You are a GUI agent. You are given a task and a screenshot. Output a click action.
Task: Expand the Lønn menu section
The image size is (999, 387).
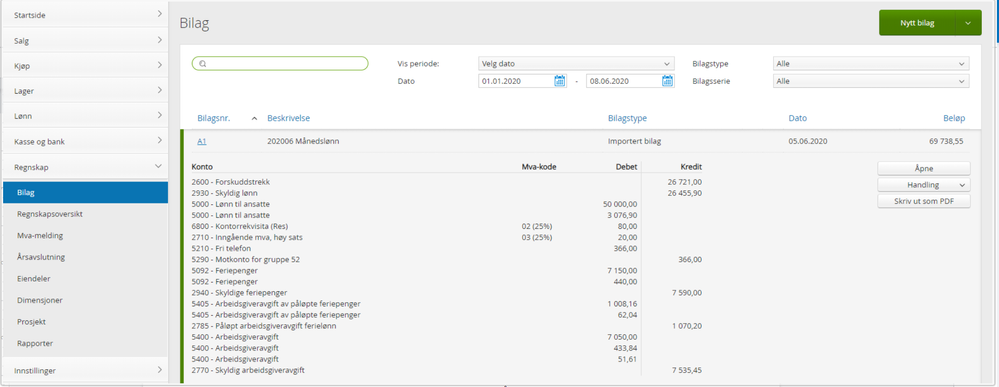point(83,116)
